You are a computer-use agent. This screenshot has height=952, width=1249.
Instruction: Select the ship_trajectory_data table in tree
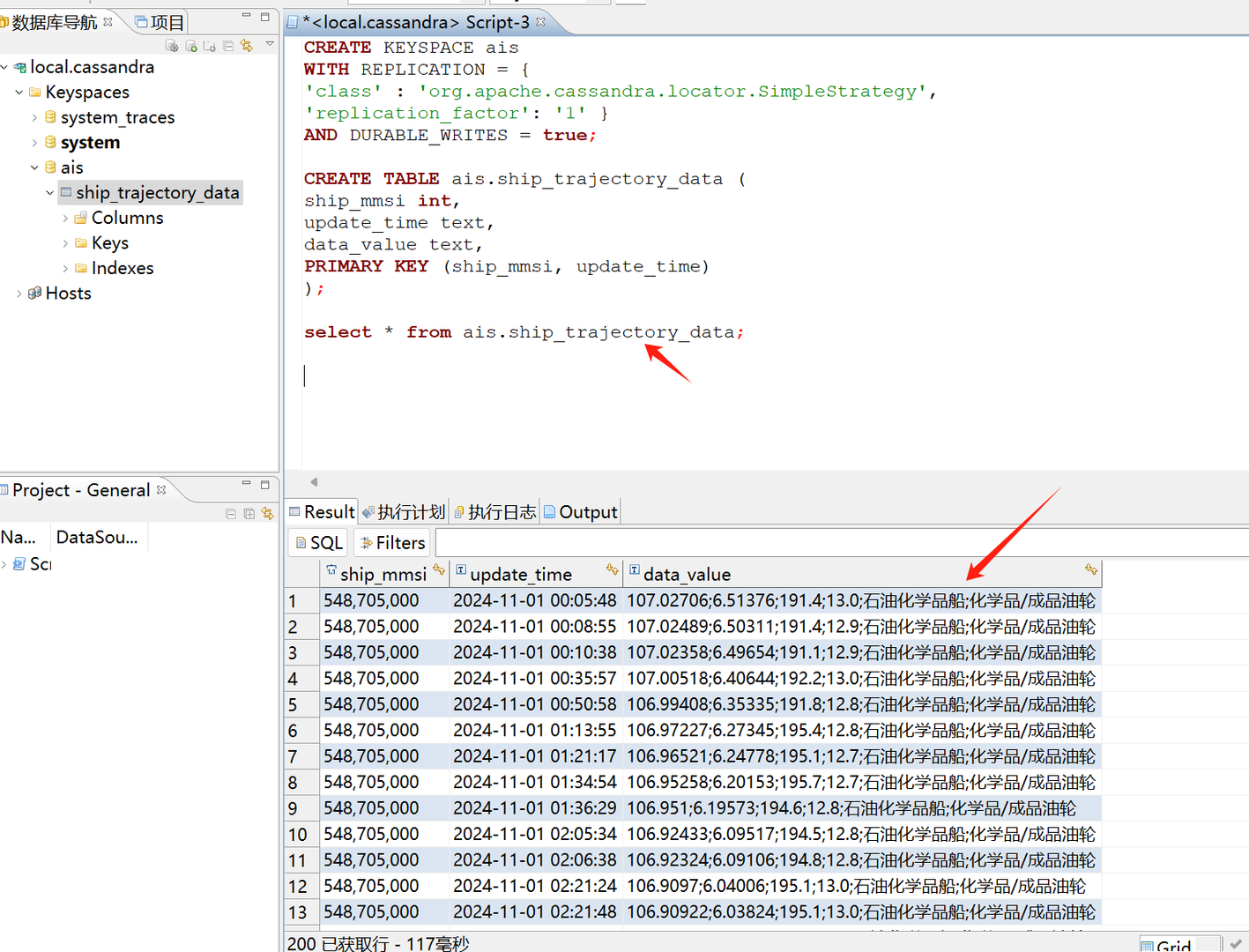point(157,192)
